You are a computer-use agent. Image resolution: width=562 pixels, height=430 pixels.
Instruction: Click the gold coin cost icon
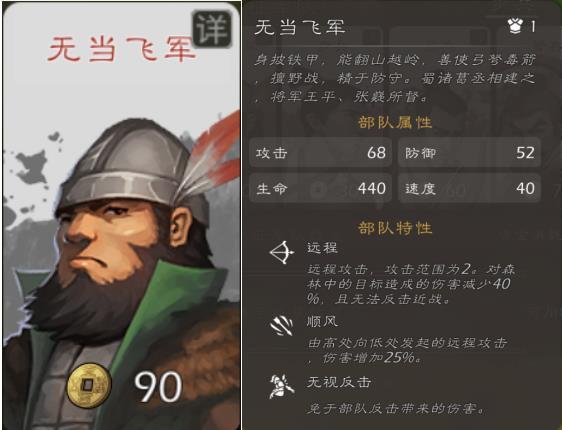click(89, 386)
